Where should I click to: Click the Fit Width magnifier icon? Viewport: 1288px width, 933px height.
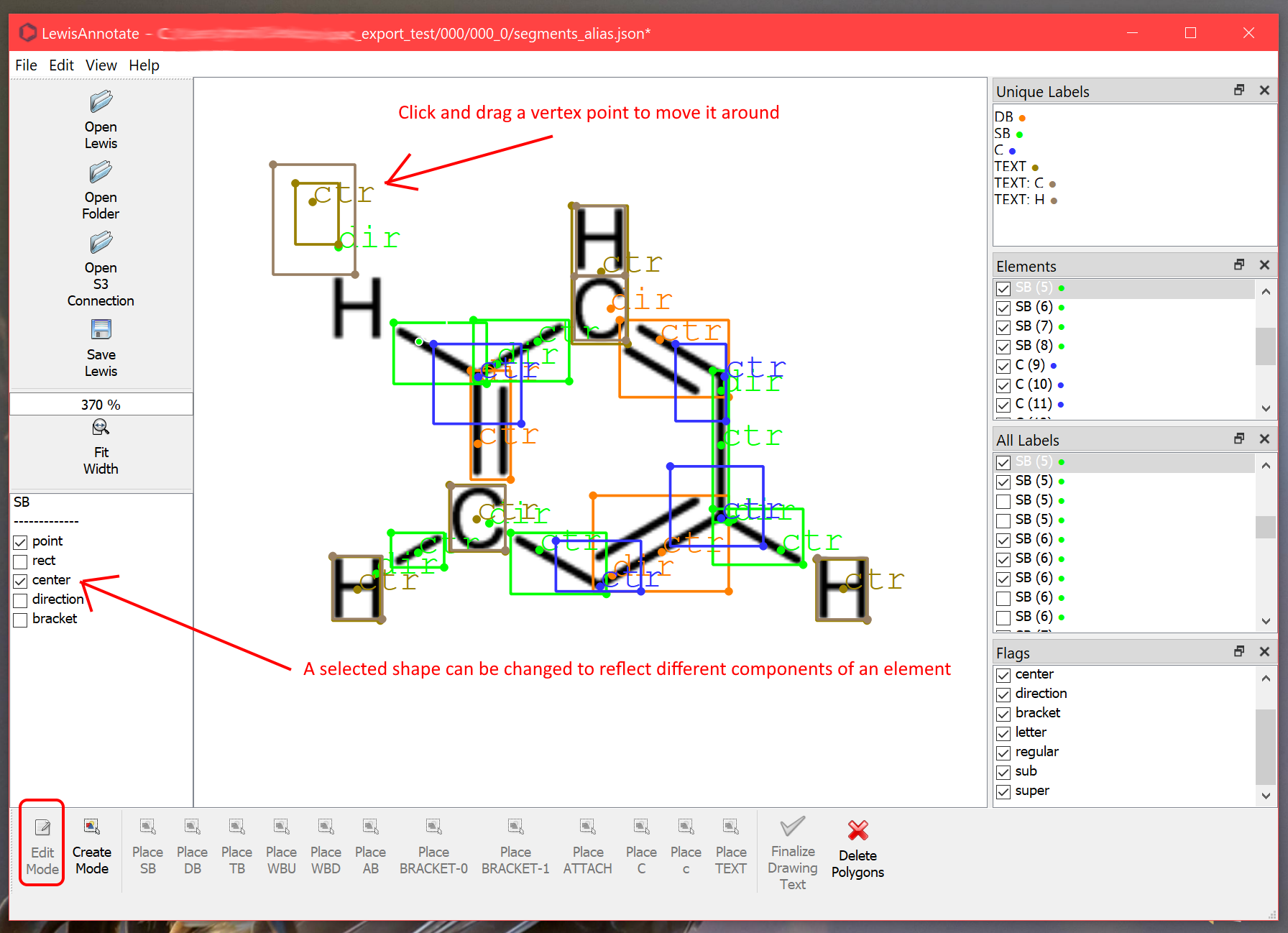click(101, 428)
